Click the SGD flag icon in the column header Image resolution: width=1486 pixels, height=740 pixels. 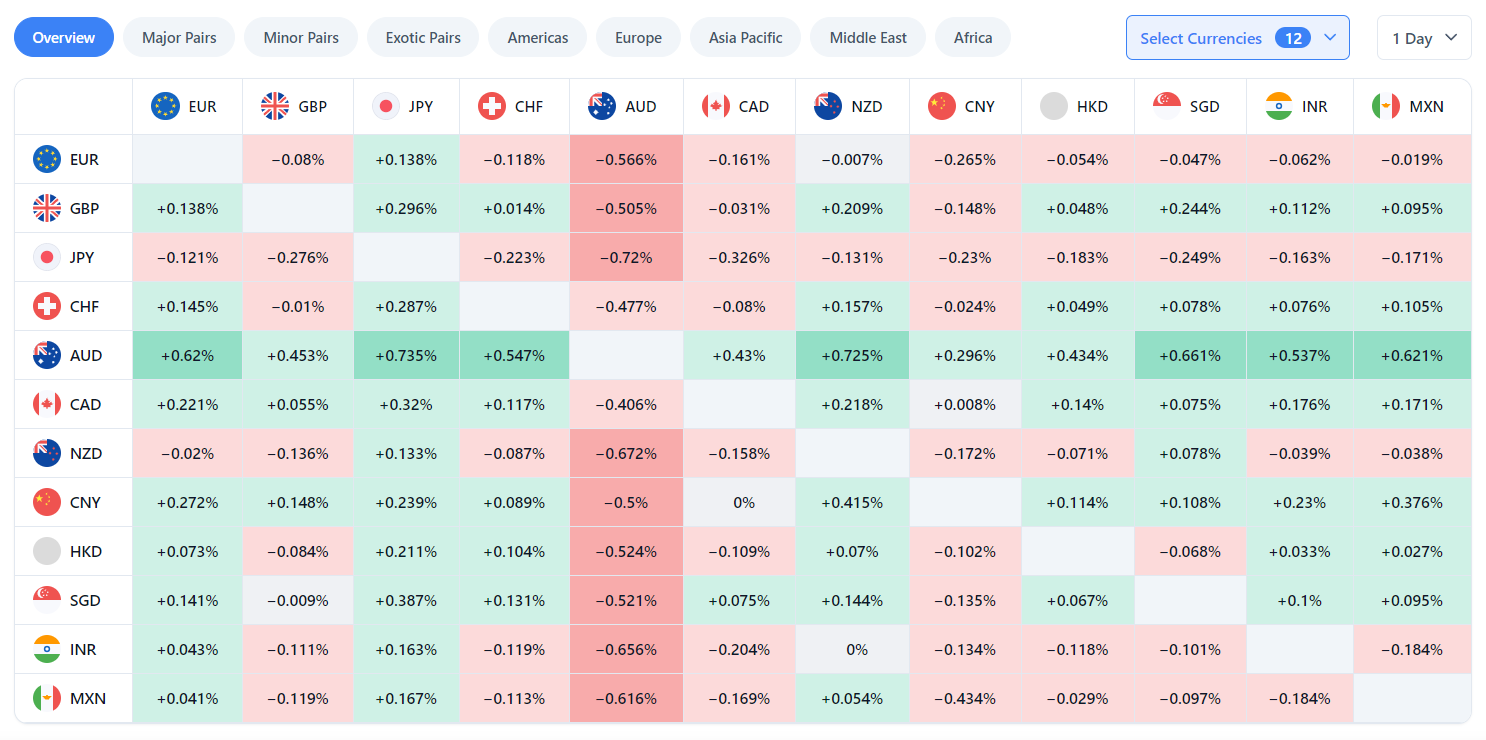tap(1166, 105)
